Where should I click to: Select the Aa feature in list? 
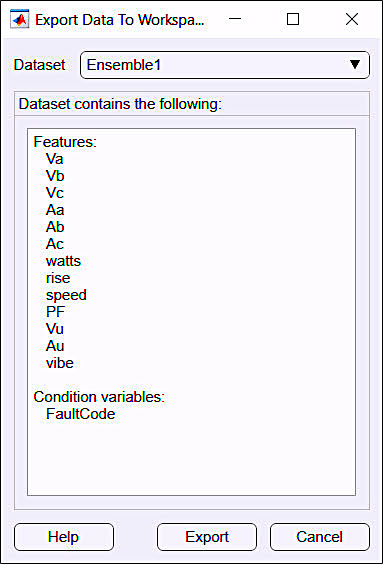pos(55,210)
